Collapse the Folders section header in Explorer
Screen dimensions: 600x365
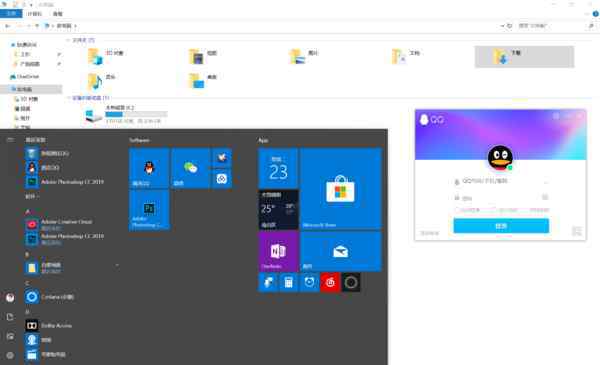point(68,40)
